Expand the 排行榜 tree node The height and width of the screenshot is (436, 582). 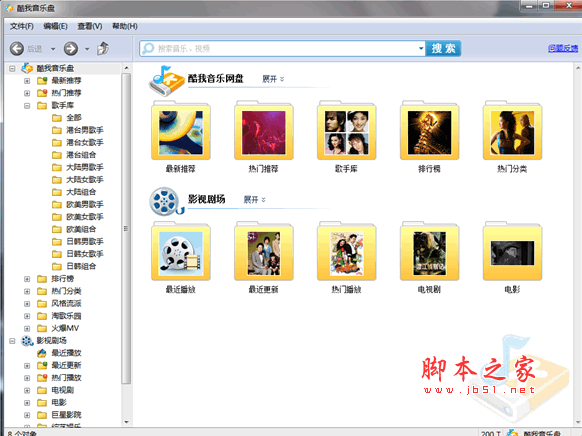(x=27, y=279)
